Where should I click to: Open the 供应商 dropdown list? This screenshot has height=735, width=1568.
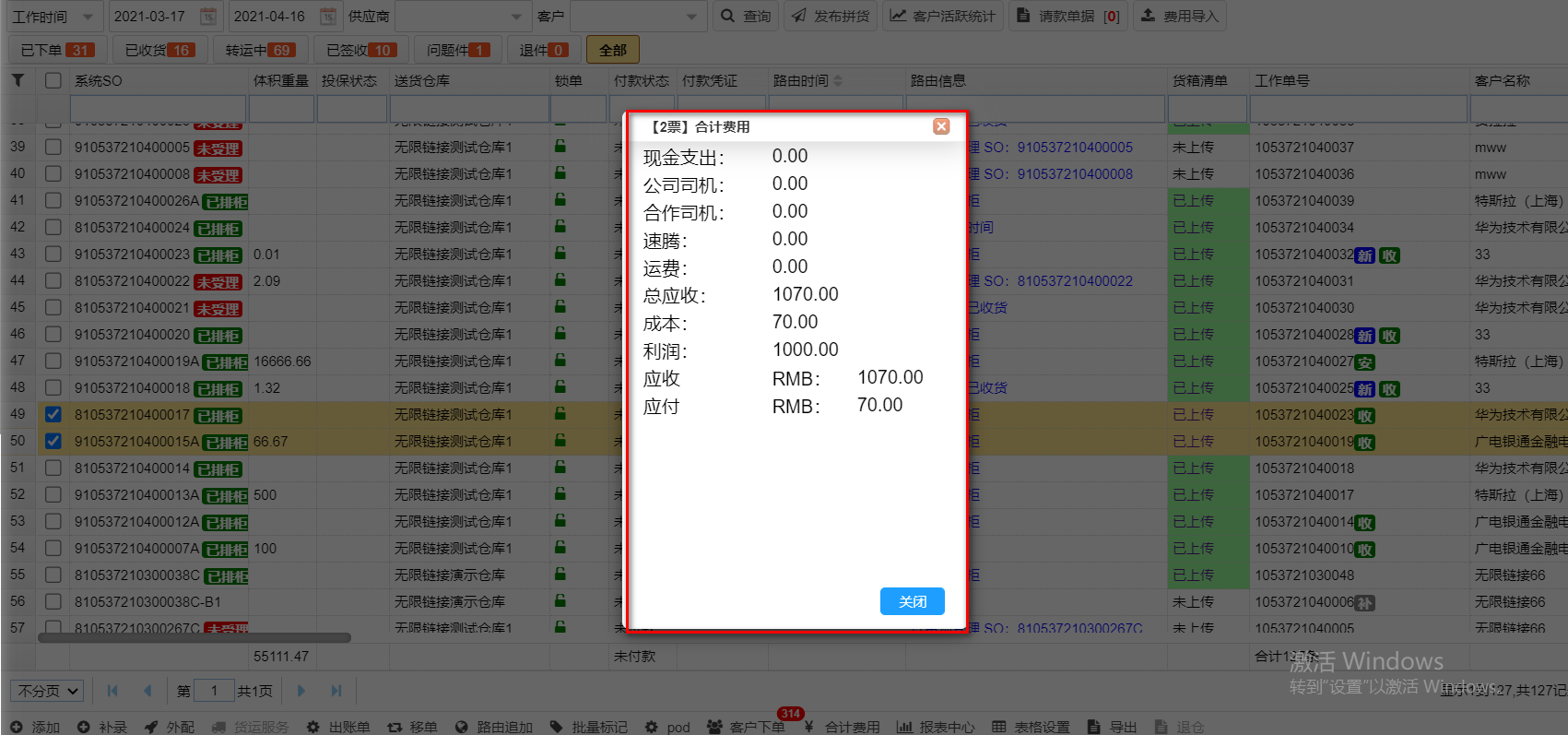coord(515,17)
